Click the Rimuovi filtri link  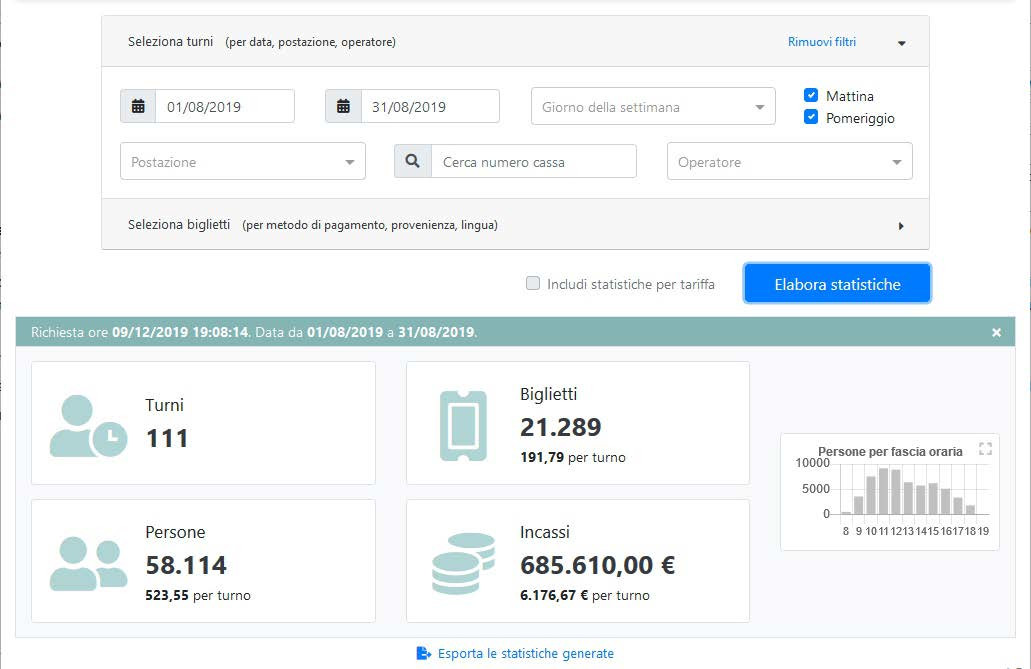(x=821, y=42)
